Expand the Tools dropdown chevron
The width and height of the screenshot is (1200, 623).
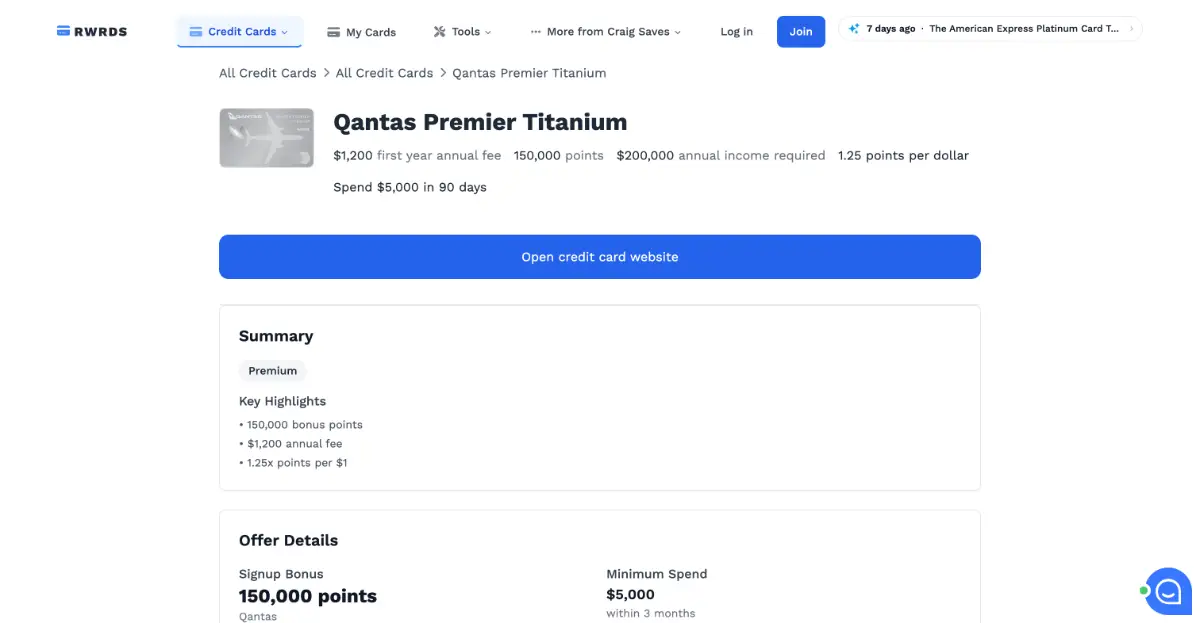[488, 32]
